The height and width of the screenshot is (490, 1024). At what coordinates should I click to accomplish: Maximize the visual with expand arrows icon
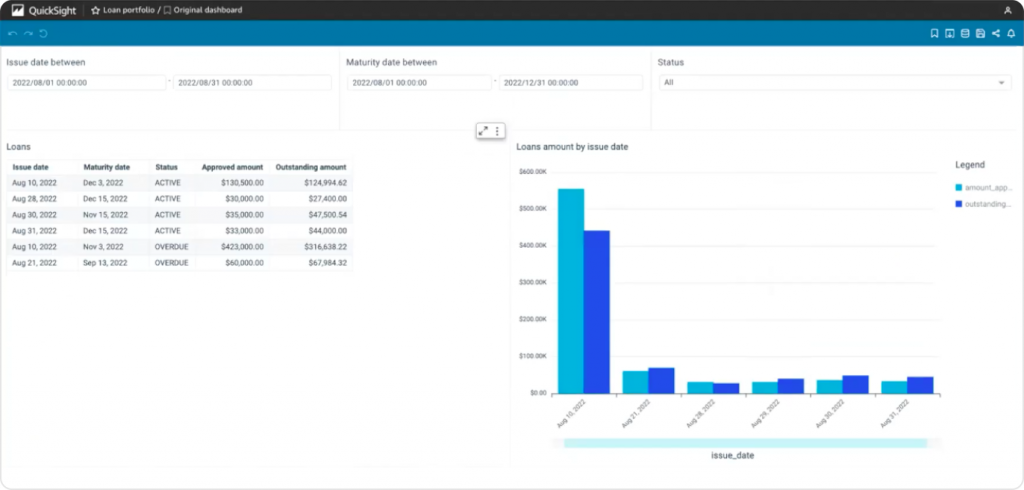pos(483,131)
